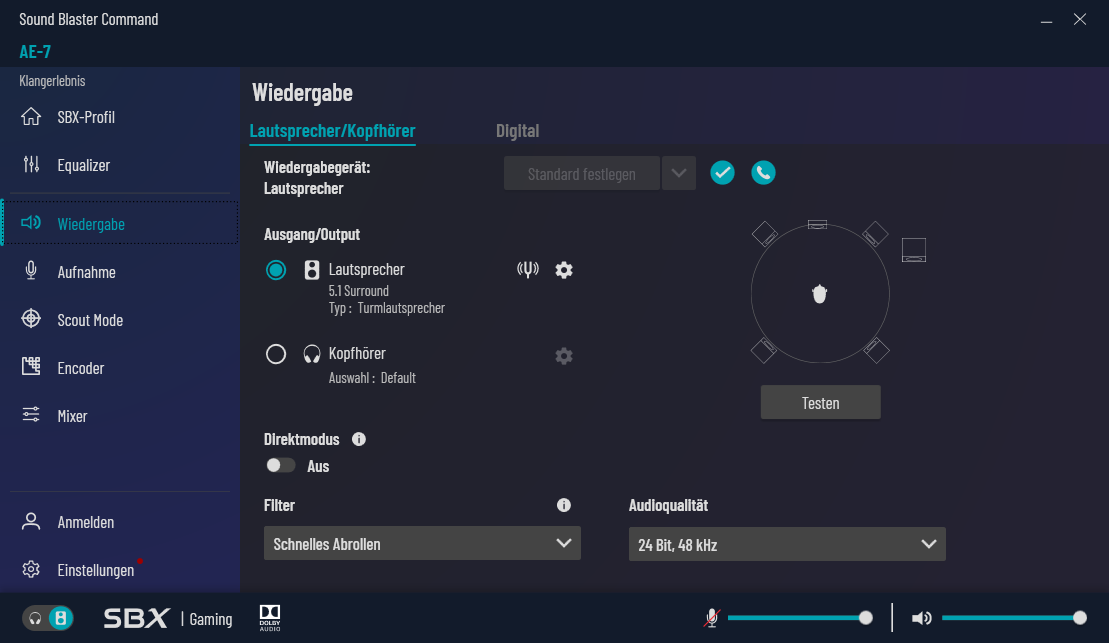The image size is (1109, 643).
Task: Toggle headphone/speaker switch in bottom bar
Action: [x=47, y=618]
